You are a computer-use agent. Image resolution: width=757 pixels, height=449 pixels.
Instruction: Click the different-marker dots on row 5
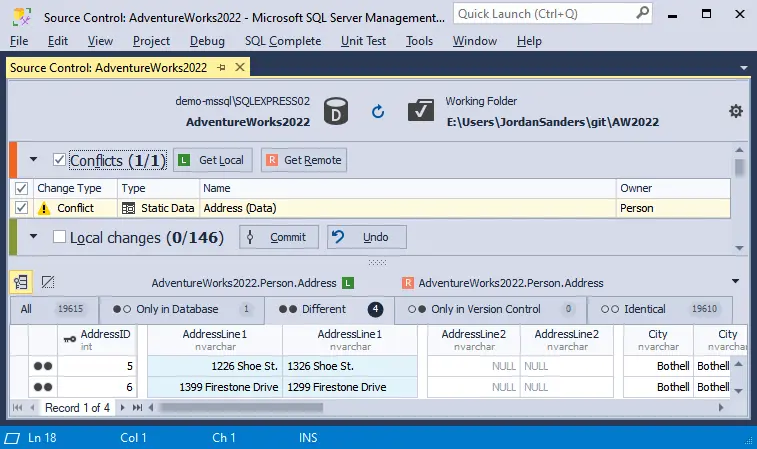[43, 366]
